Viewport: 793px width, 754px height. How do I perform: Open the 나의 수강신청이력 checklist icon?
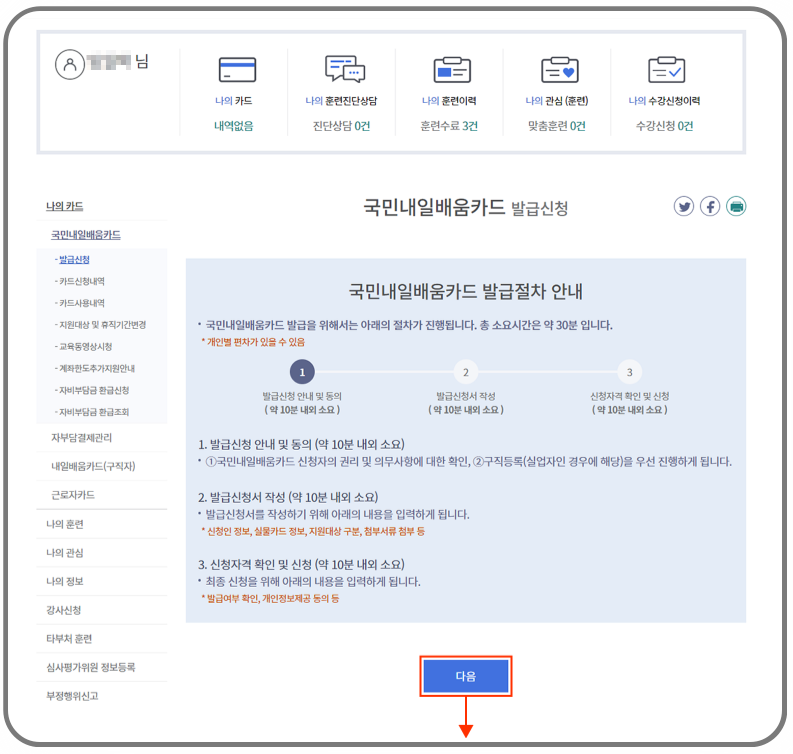point(667,70)
